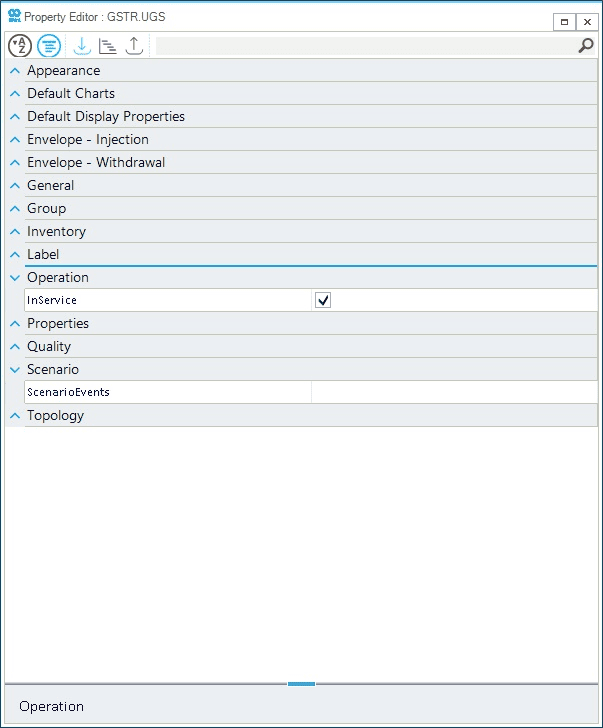Select Envelope - Withdrawal header text
Viewport: 603px width, 728px height.
pos(96,162)
